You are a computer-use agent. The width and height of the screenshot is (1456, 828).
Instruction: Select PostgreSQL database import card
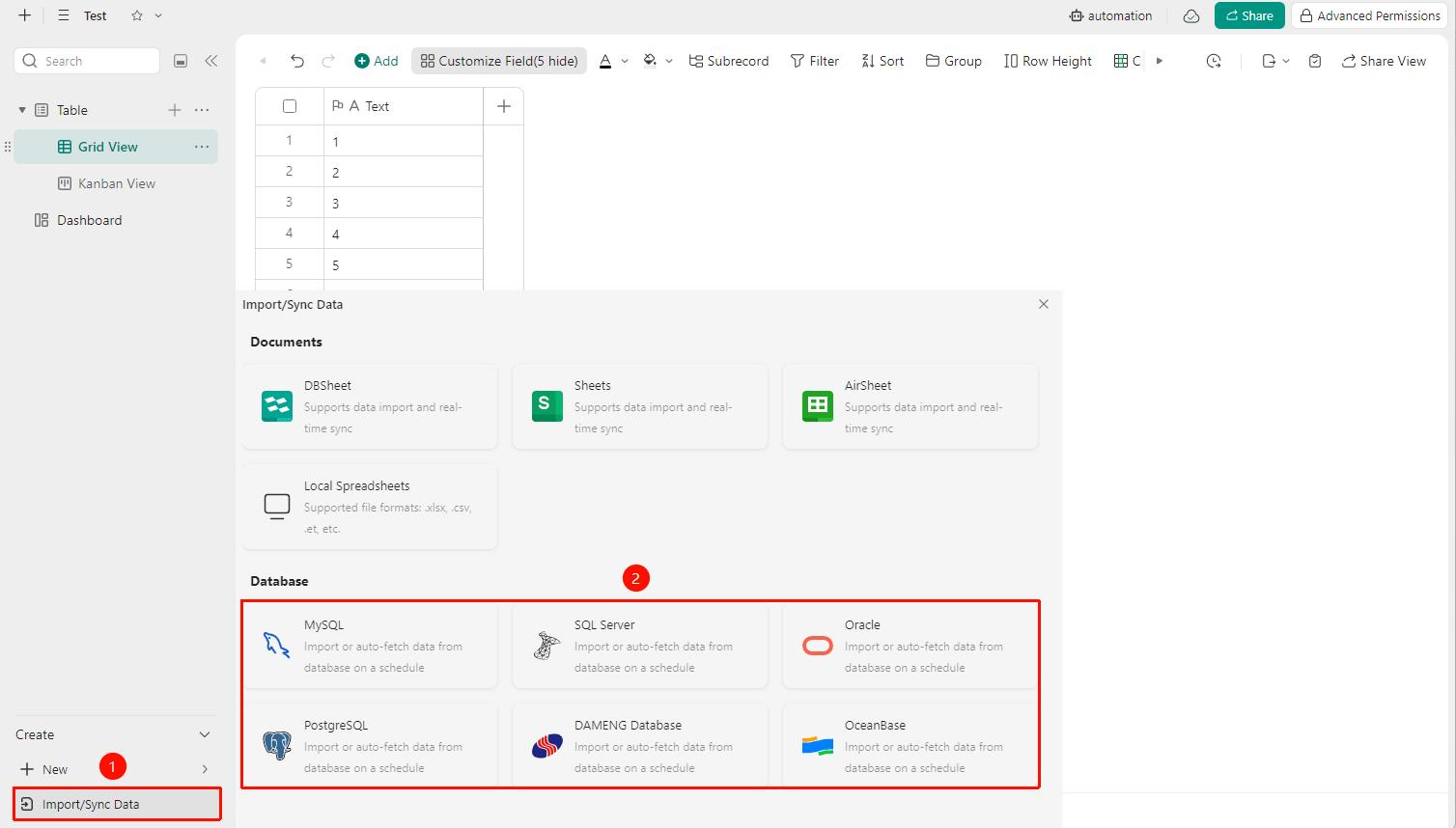coord(370,746)
